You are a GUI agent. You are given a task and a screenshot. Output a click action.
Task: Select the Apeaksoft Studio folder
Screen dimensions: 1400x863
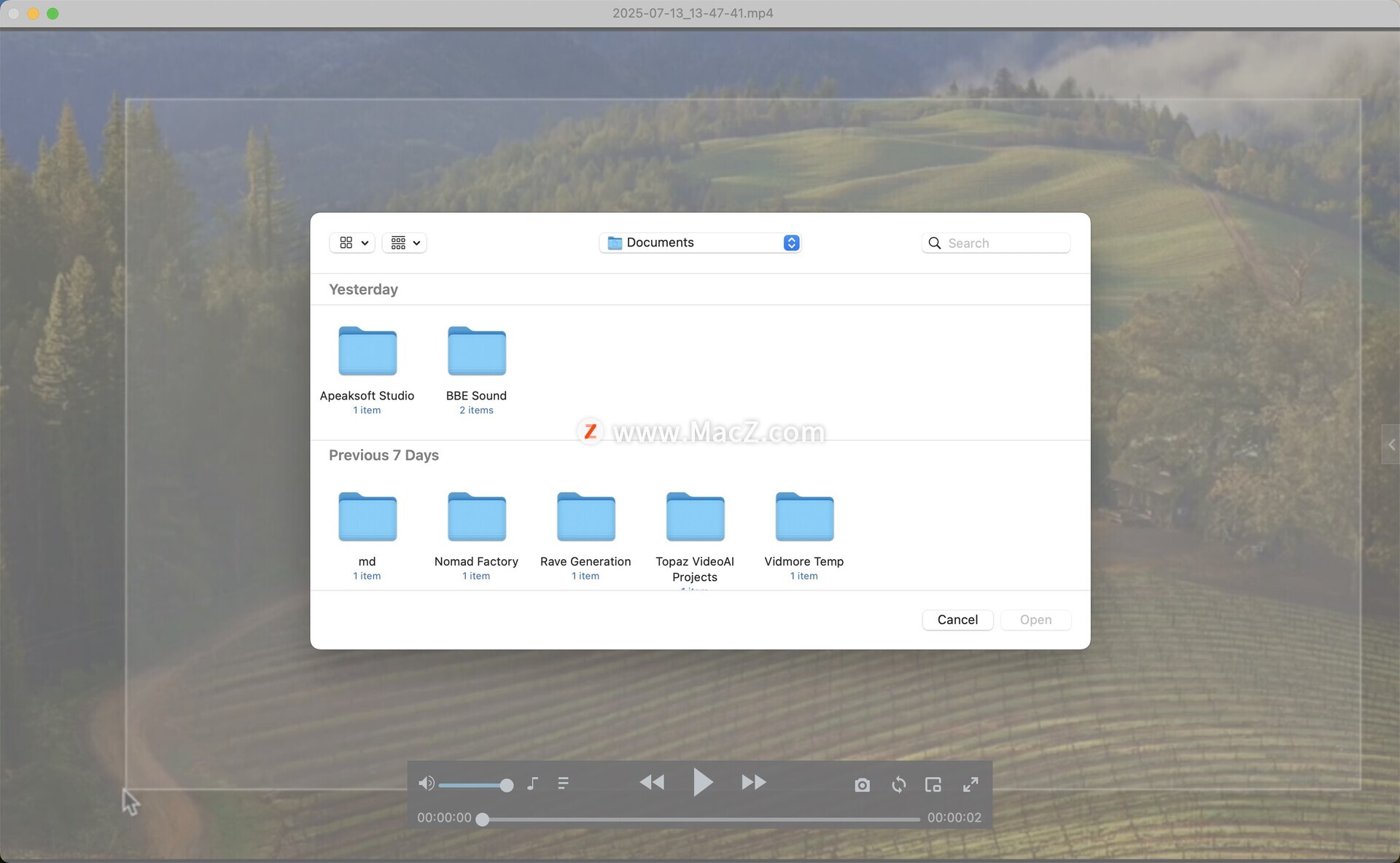(367, 352)
